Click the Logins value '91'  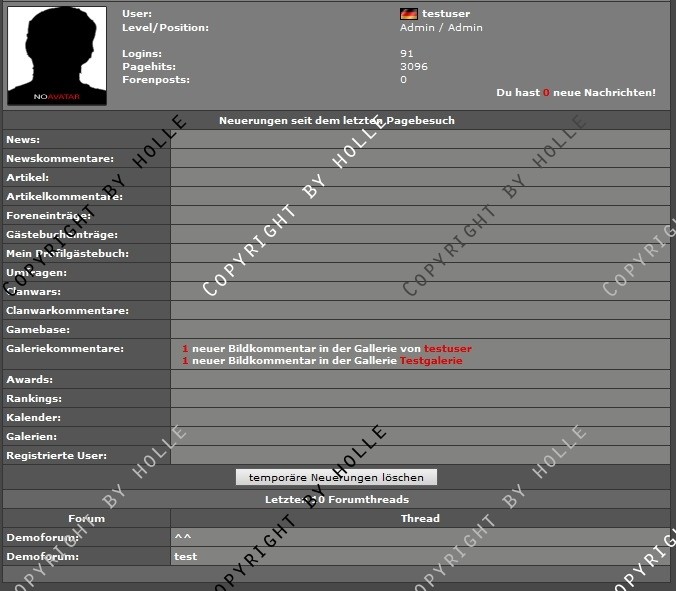coord(407,53)
